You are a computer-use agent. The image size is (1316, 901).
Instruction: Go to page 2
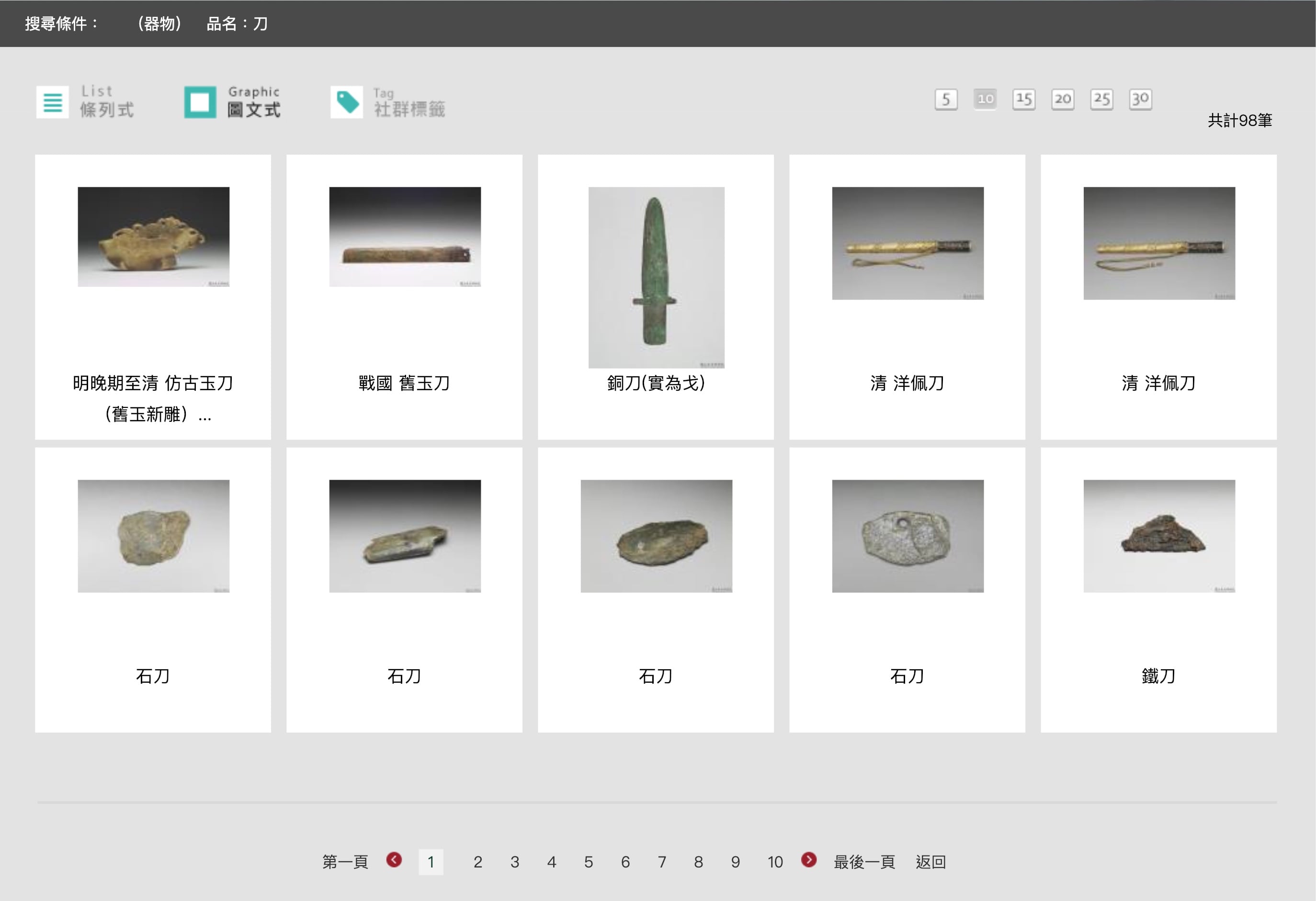coord(478,862)
